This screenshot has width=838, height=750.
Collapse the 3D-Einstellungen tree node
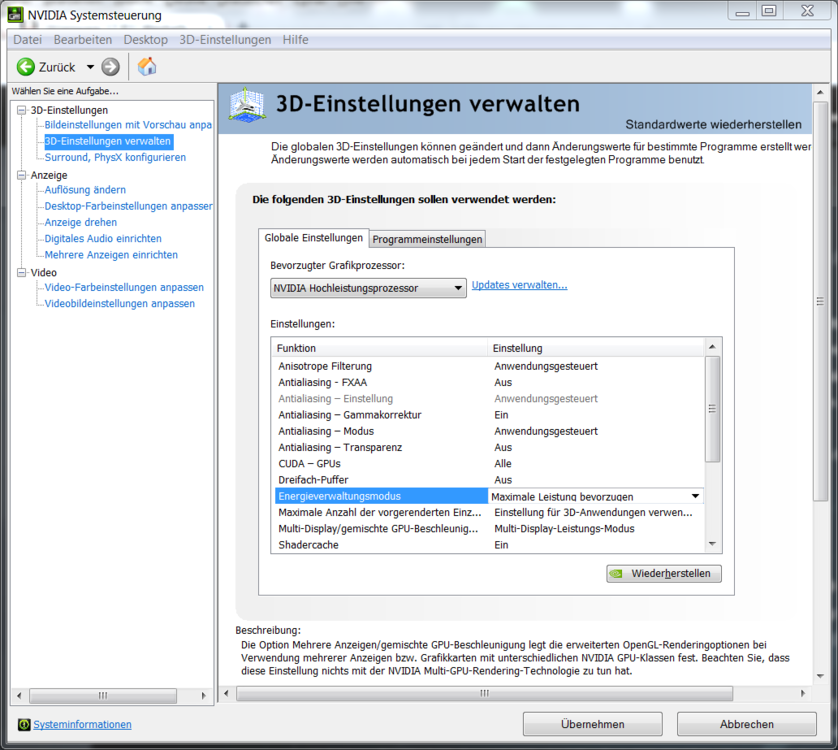point(22,110)
